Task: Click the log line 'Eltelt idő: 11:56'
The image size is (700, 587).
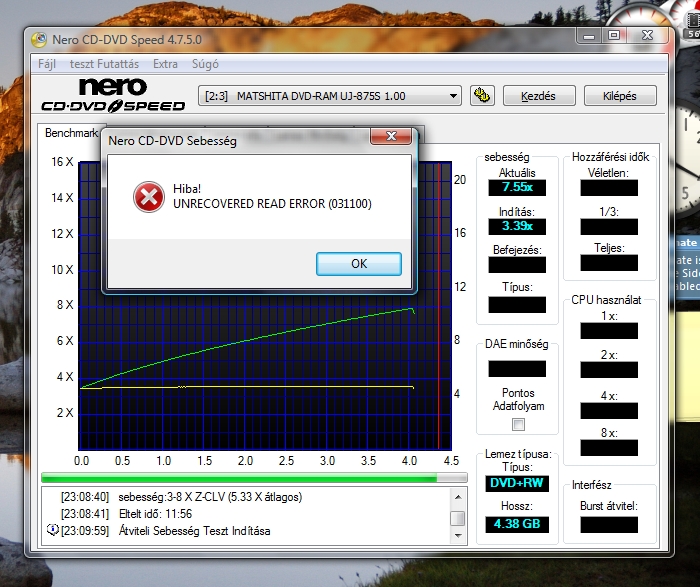Action: (x=155, y=514)
